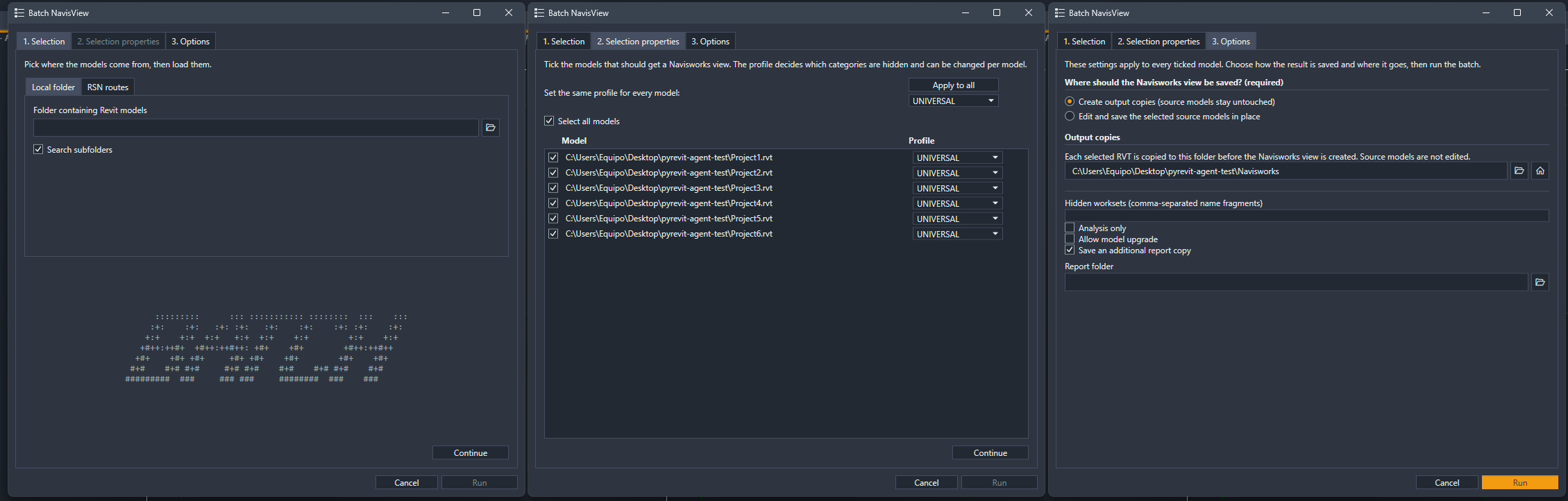Select the Local folder tab
This screenshot has height=501, width=1568.
[53, 87]
